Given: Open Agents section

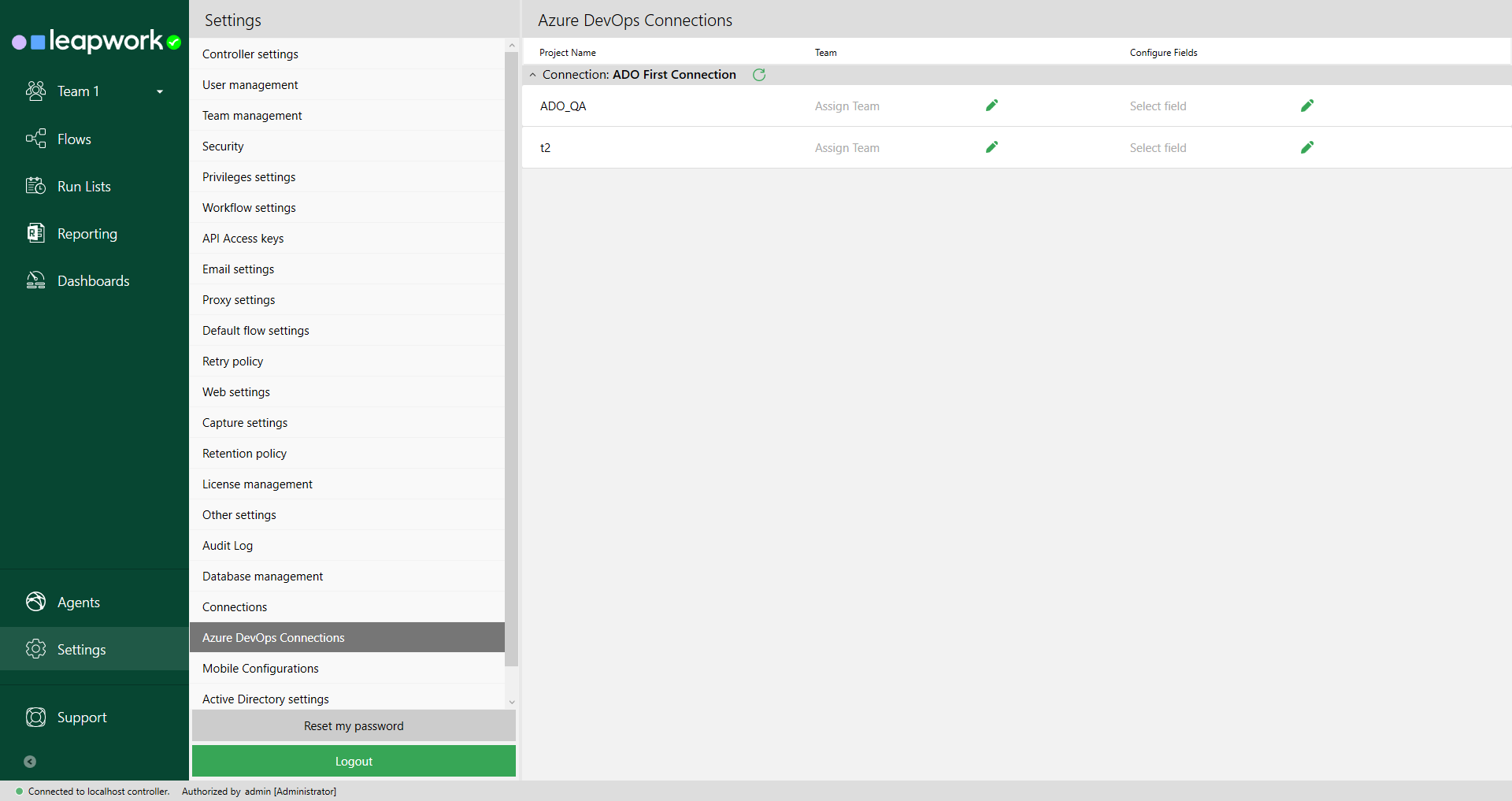Looking at the screenshot, I should pyautogui.click(x=94, y=602).
